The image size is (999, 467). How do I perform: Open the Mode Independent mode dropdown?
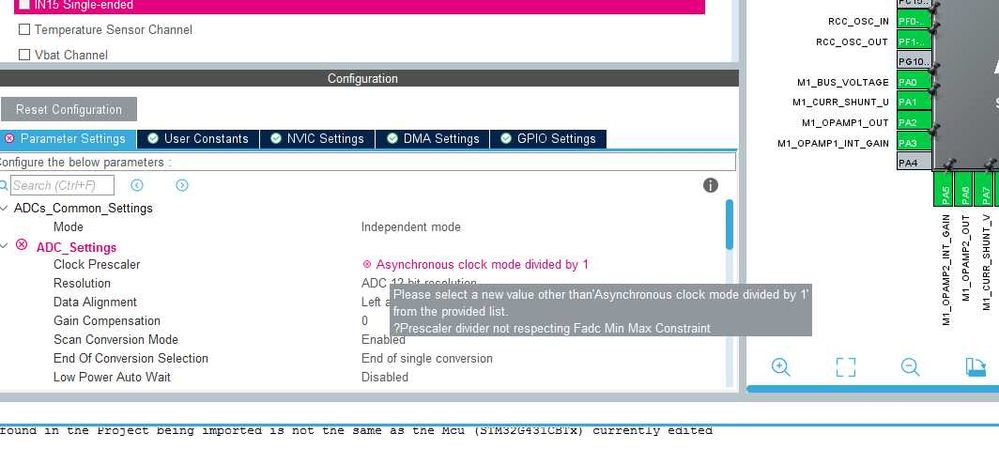tap(411, 227)
